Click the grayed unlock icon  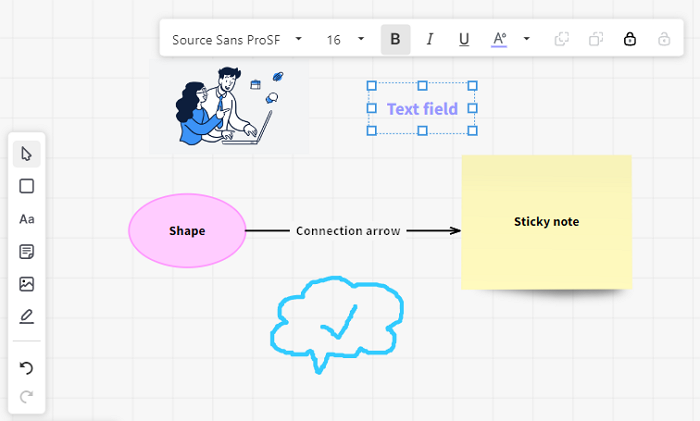[664, 39]
